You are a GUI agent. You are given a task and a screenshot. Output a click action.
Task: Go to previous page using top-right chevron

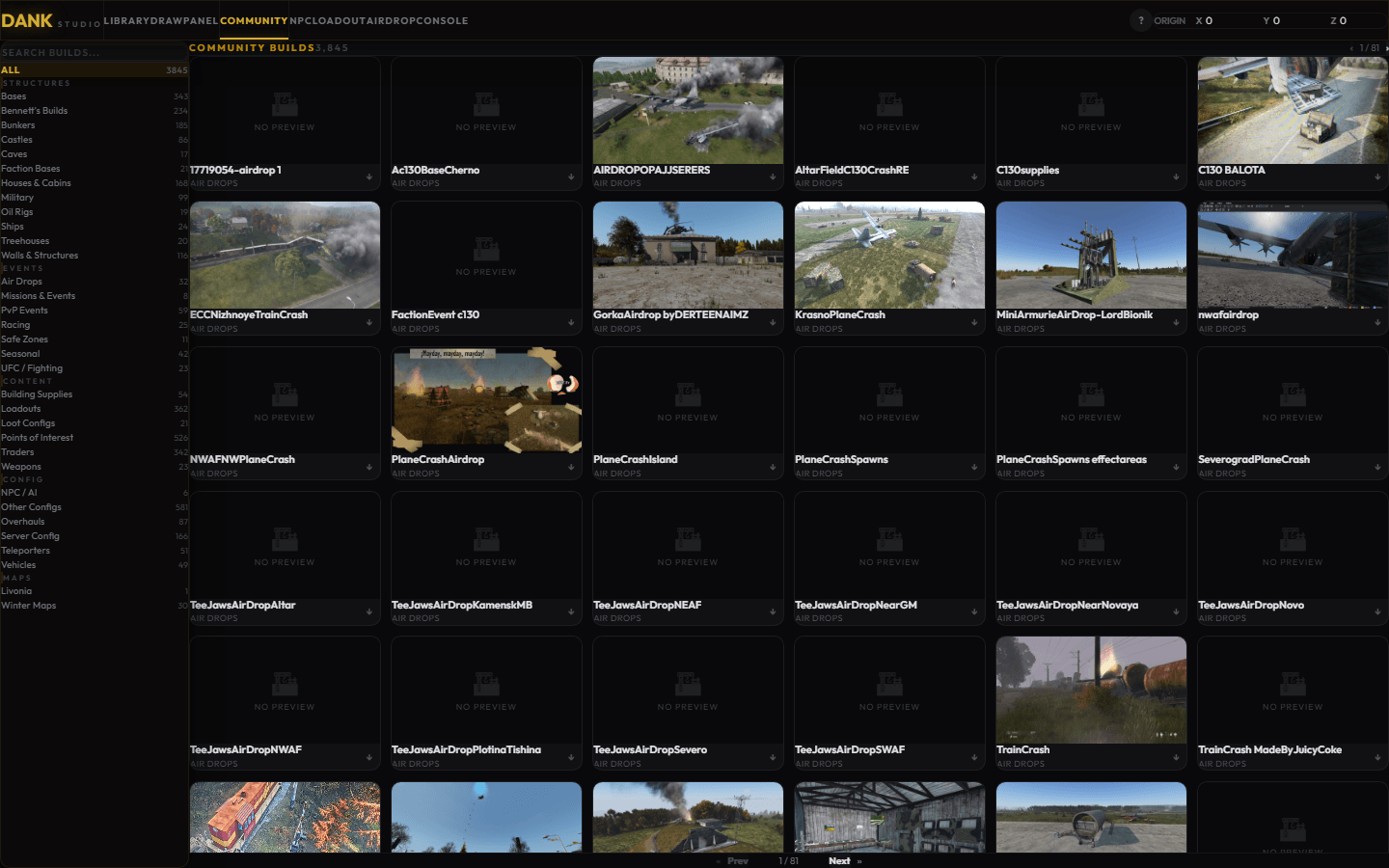[1351, 48]
